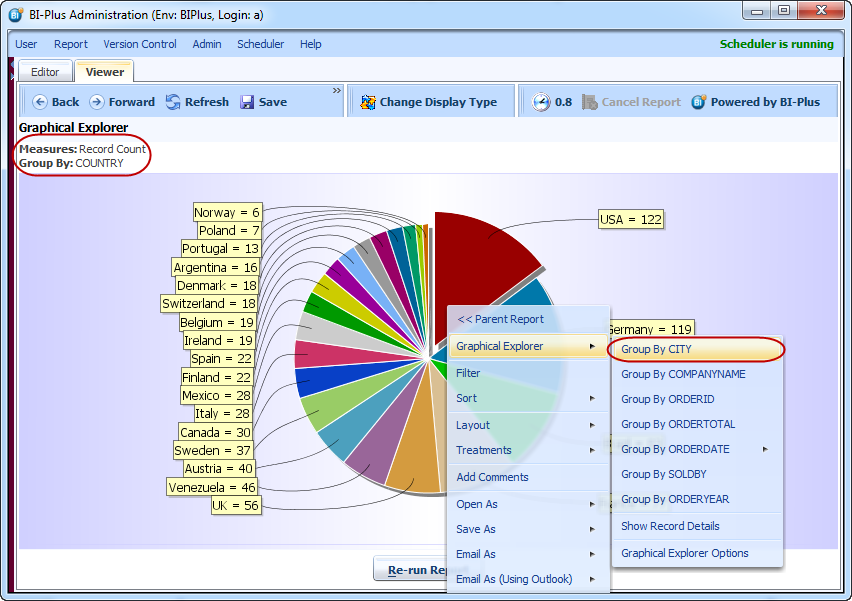852x601 pixels.
Task: Click the dark red USA pie slice
Action: (x=480, y=250)
